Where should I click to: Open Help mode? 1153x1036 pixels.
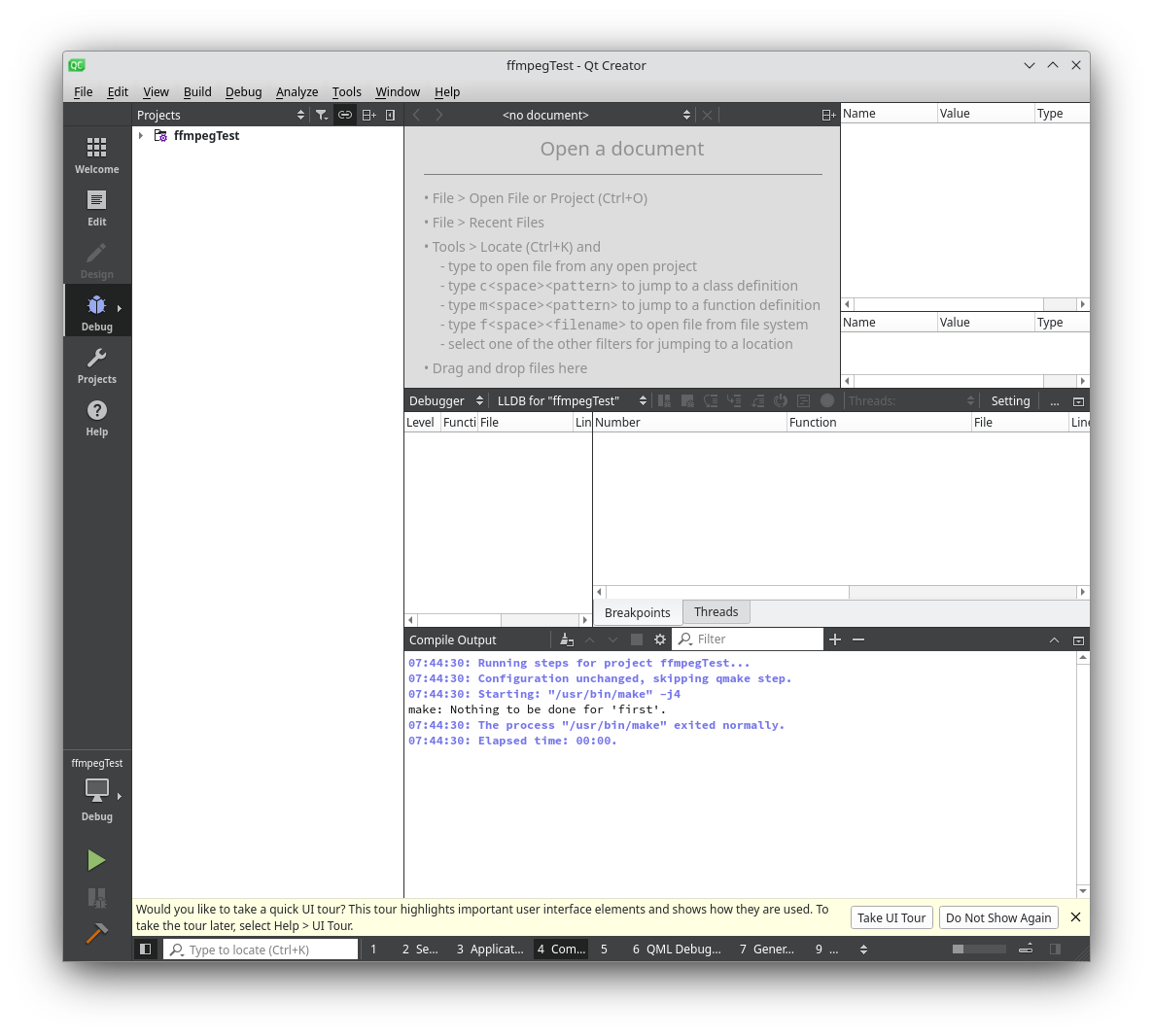(x=97, y=418)
